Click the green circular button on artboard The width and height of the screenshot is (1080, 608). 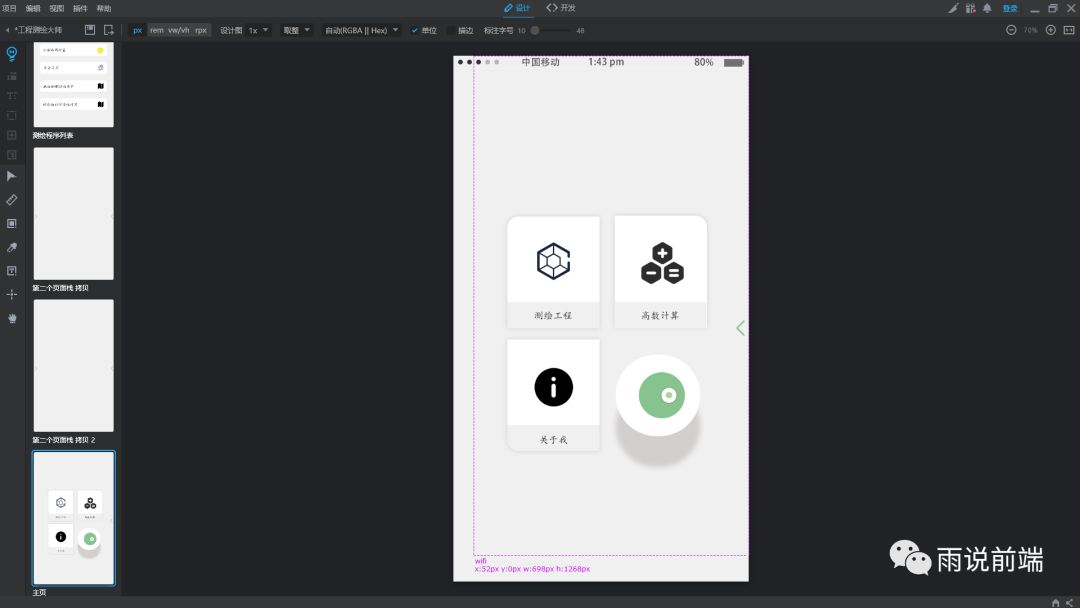(x=658, y=395)
